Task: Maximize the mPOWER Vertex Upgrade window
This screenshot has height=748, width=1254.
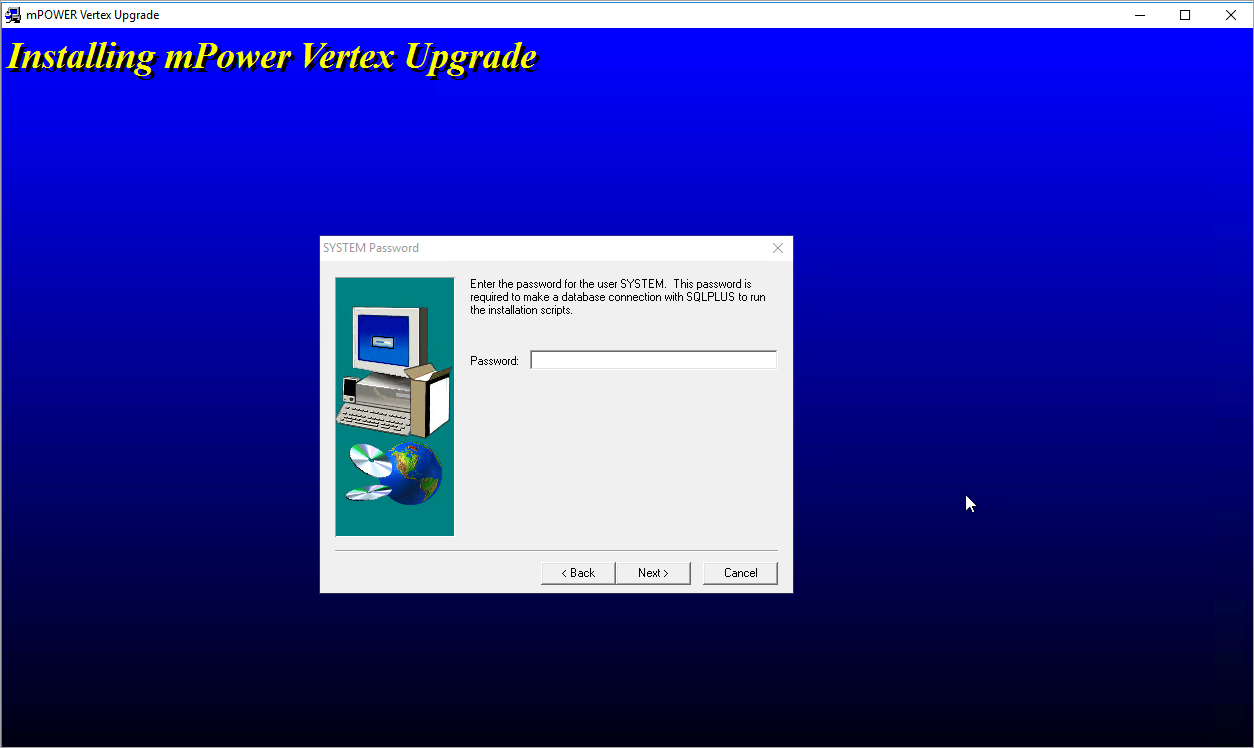Action: pyautogui.click(x=1185, y=15)
